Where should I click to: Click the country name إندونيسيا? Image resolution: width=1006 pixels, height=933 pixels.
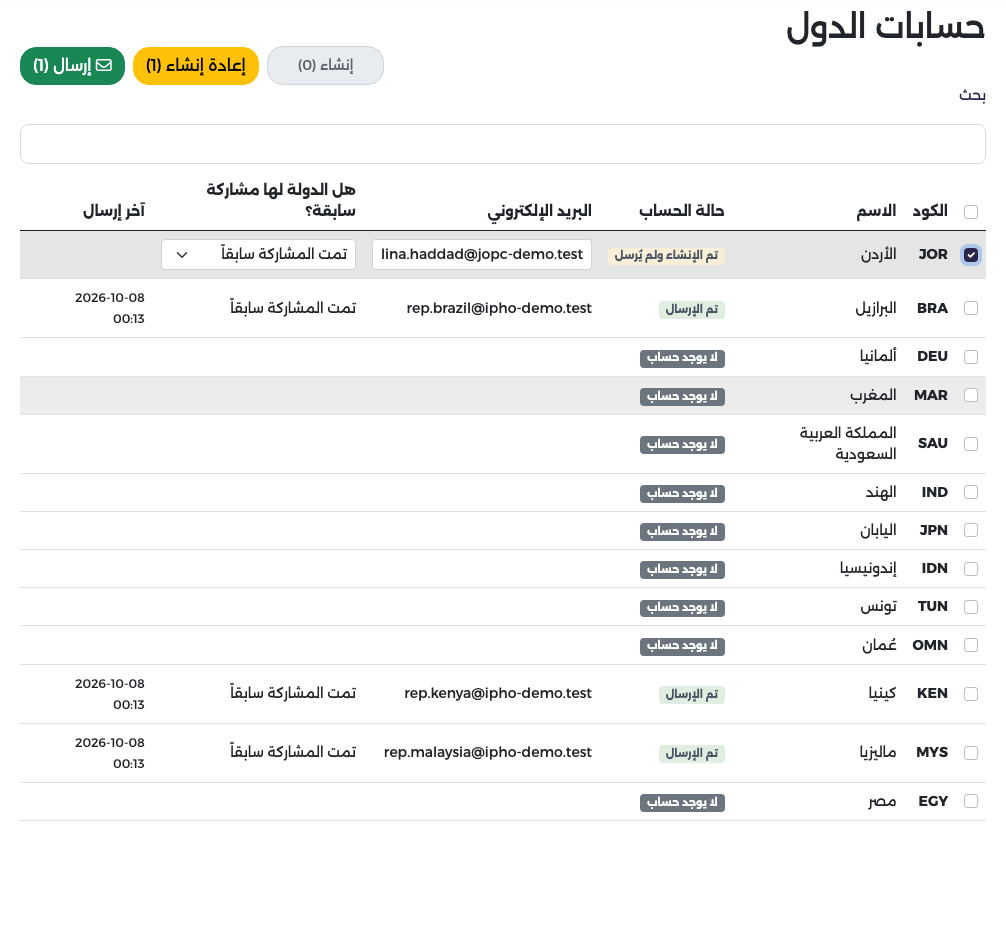(868, 569)
